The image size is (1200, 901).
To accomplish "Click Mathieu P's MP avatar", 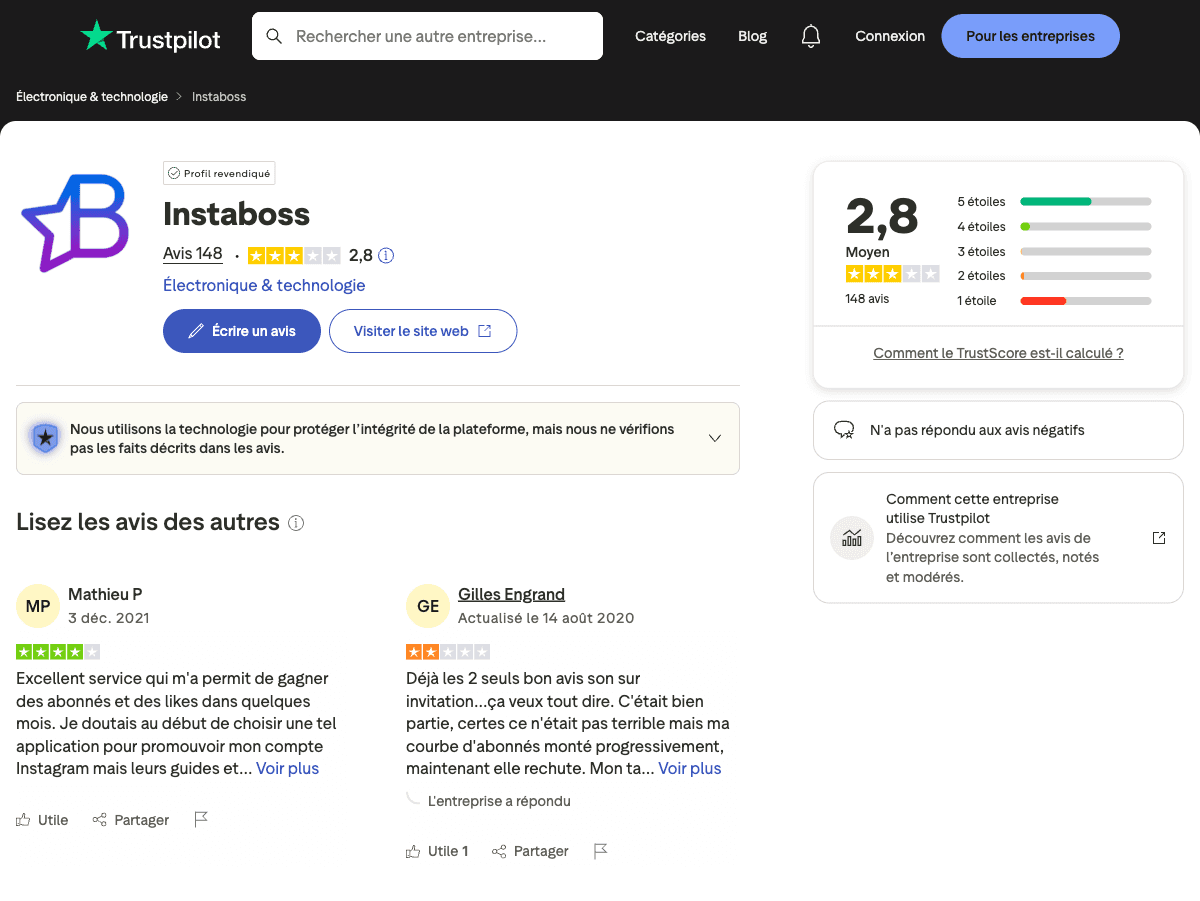I will click(x=38, y=606).
